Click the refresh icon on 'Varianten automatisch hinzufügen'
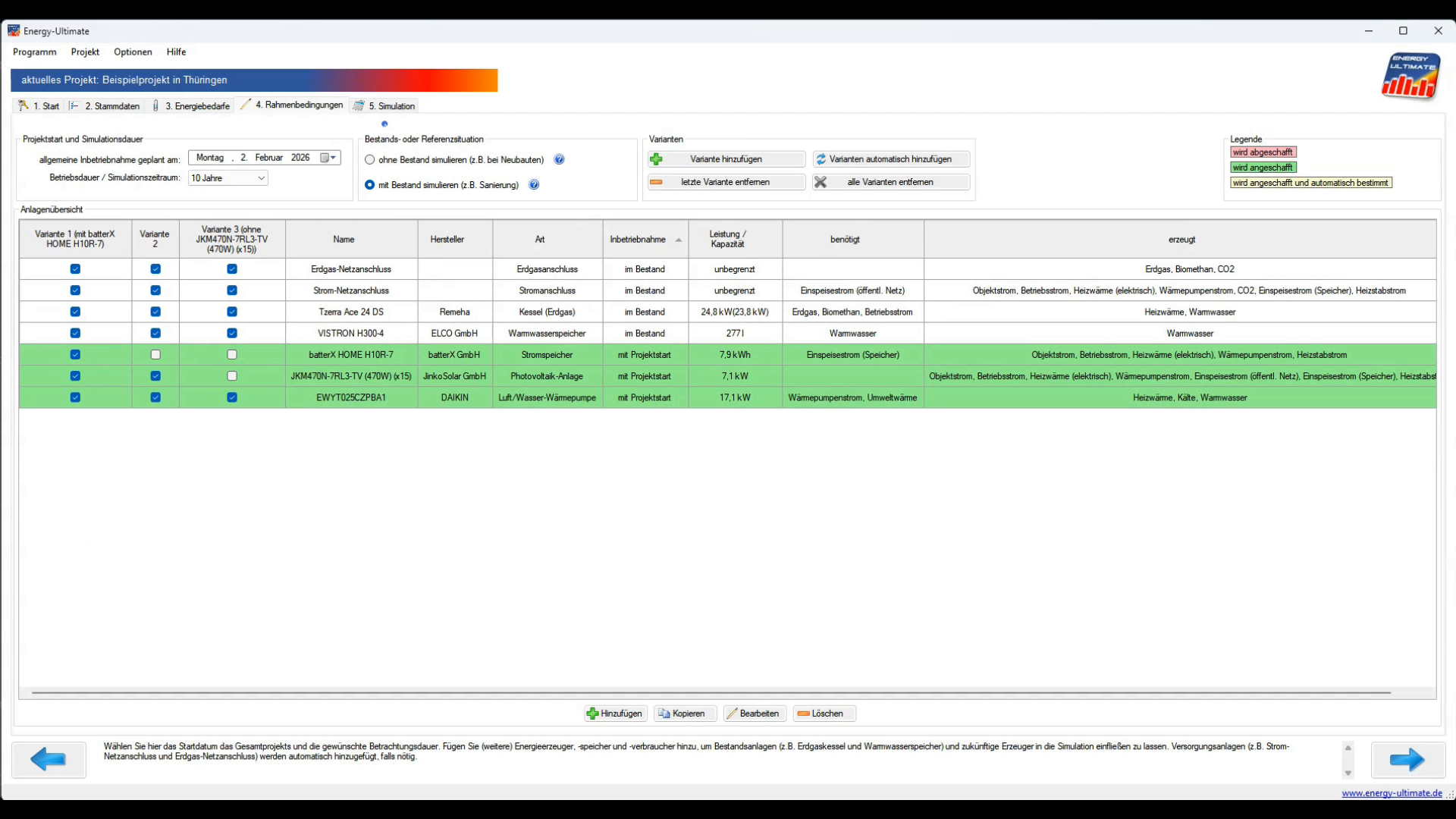Viewport: 1456px width, 819px height. [821, 159]
